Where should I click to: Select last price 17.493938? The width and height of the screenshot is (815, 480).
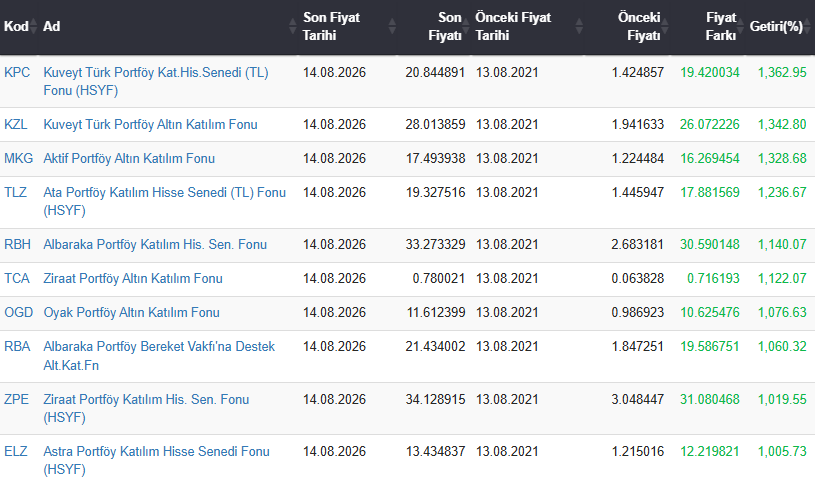click(435, 158)
